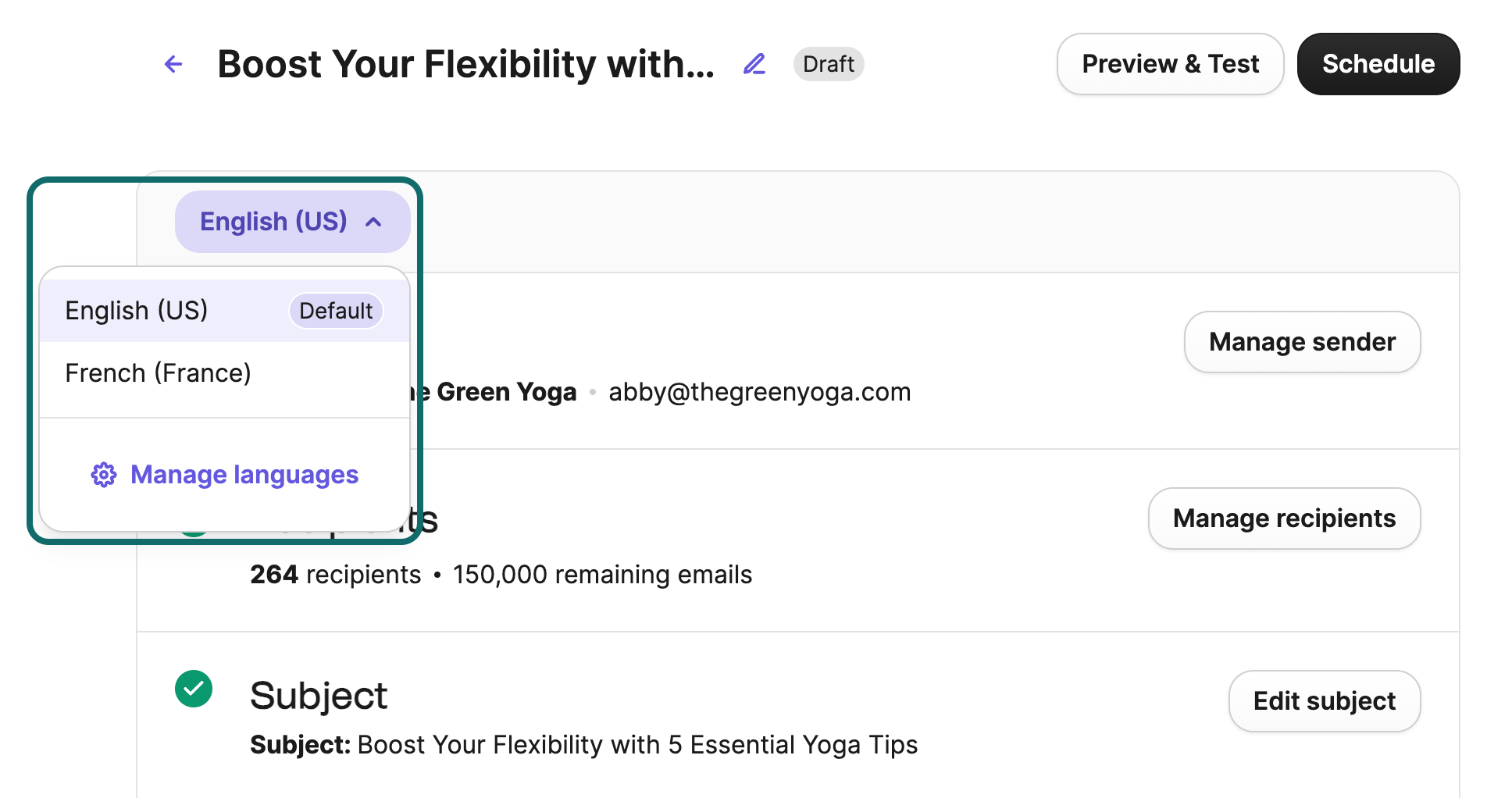Collapse the language menu using the chevron

coord(374,223)
